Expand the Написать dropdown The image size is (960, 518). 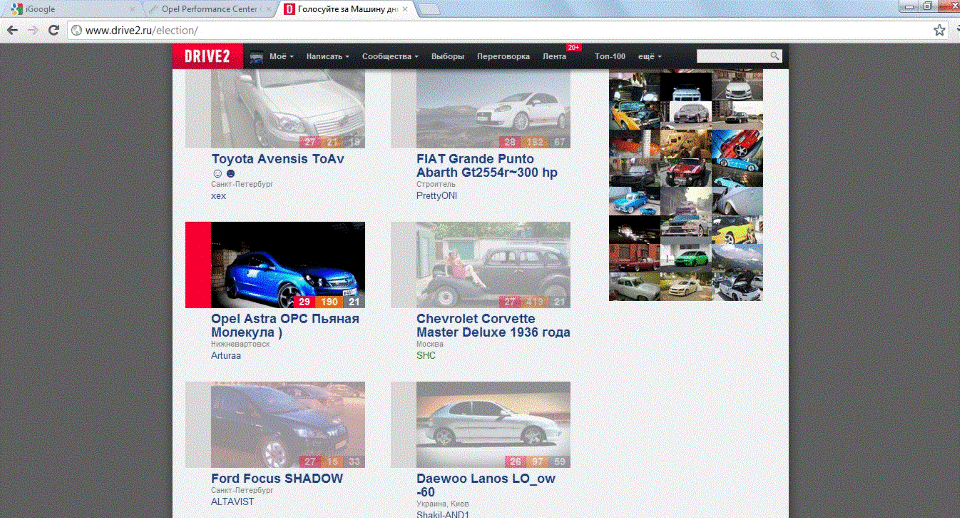tap(328, 56)
